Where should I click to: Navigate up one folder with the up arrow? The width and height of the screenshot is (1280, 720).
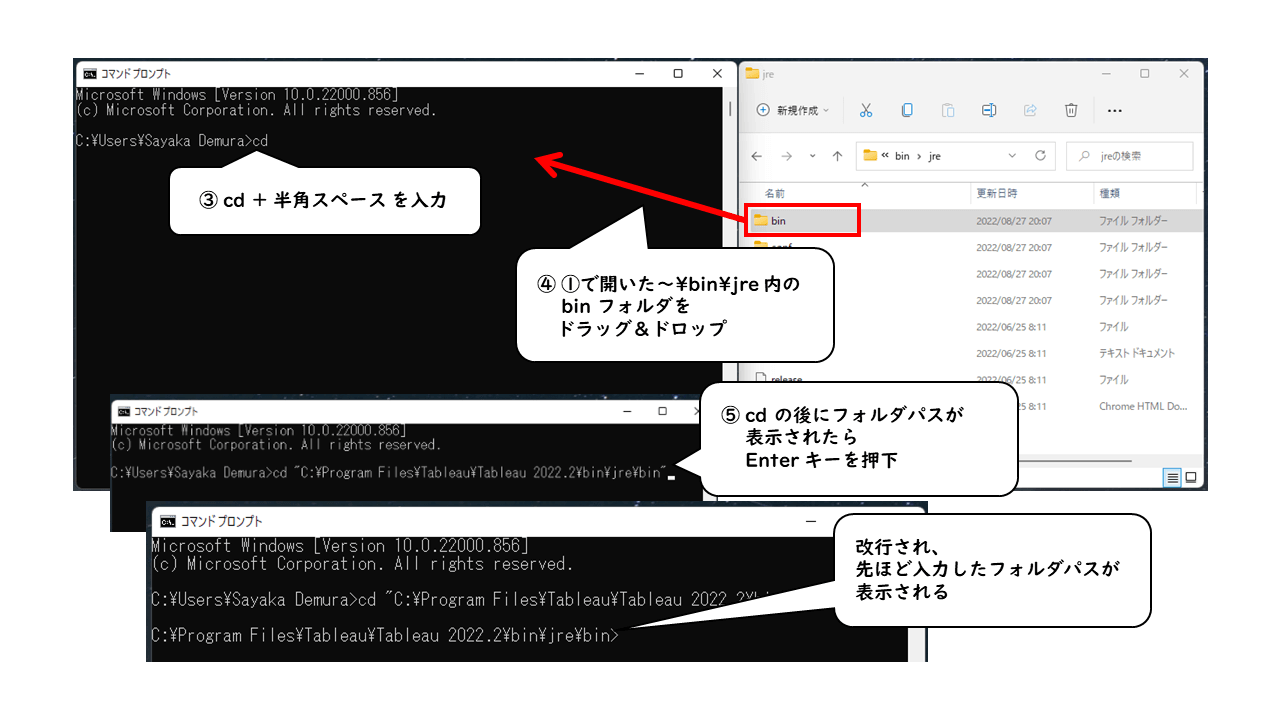coord(837,156)
